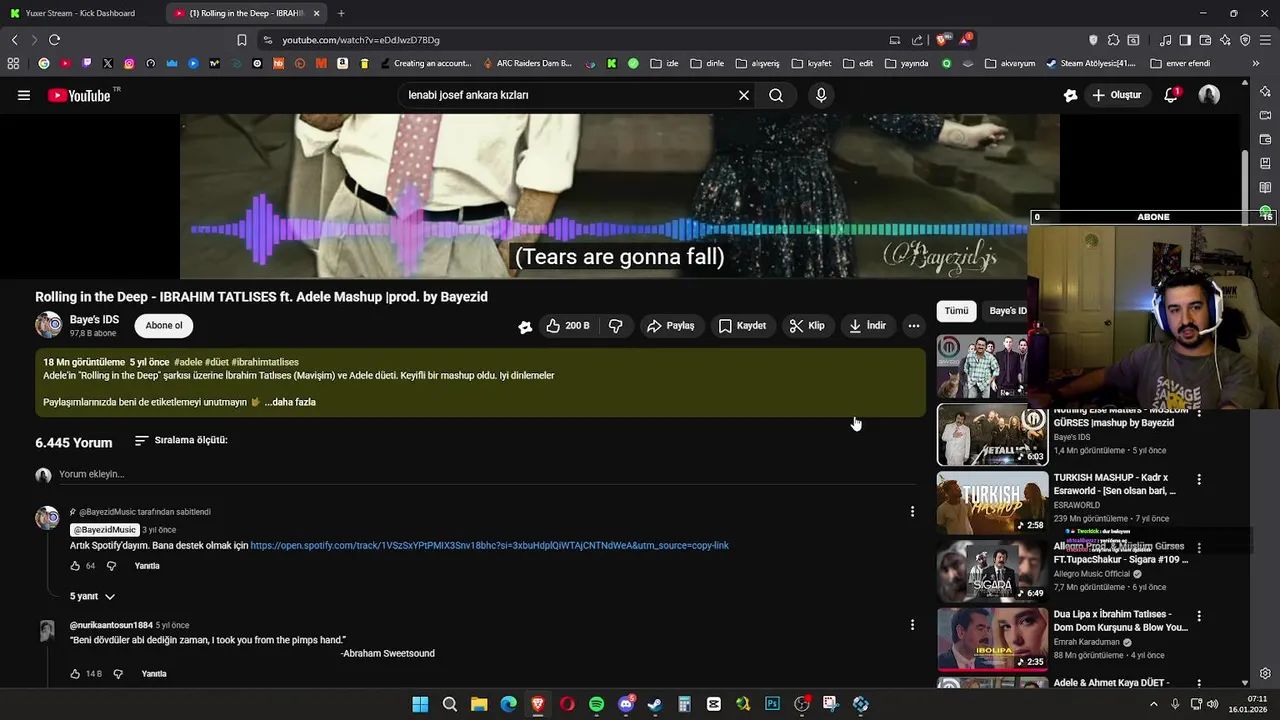Open the akvaryum bookmarks folder
The height and width of the screenshot is (720, 1280).
point(1010,63)
